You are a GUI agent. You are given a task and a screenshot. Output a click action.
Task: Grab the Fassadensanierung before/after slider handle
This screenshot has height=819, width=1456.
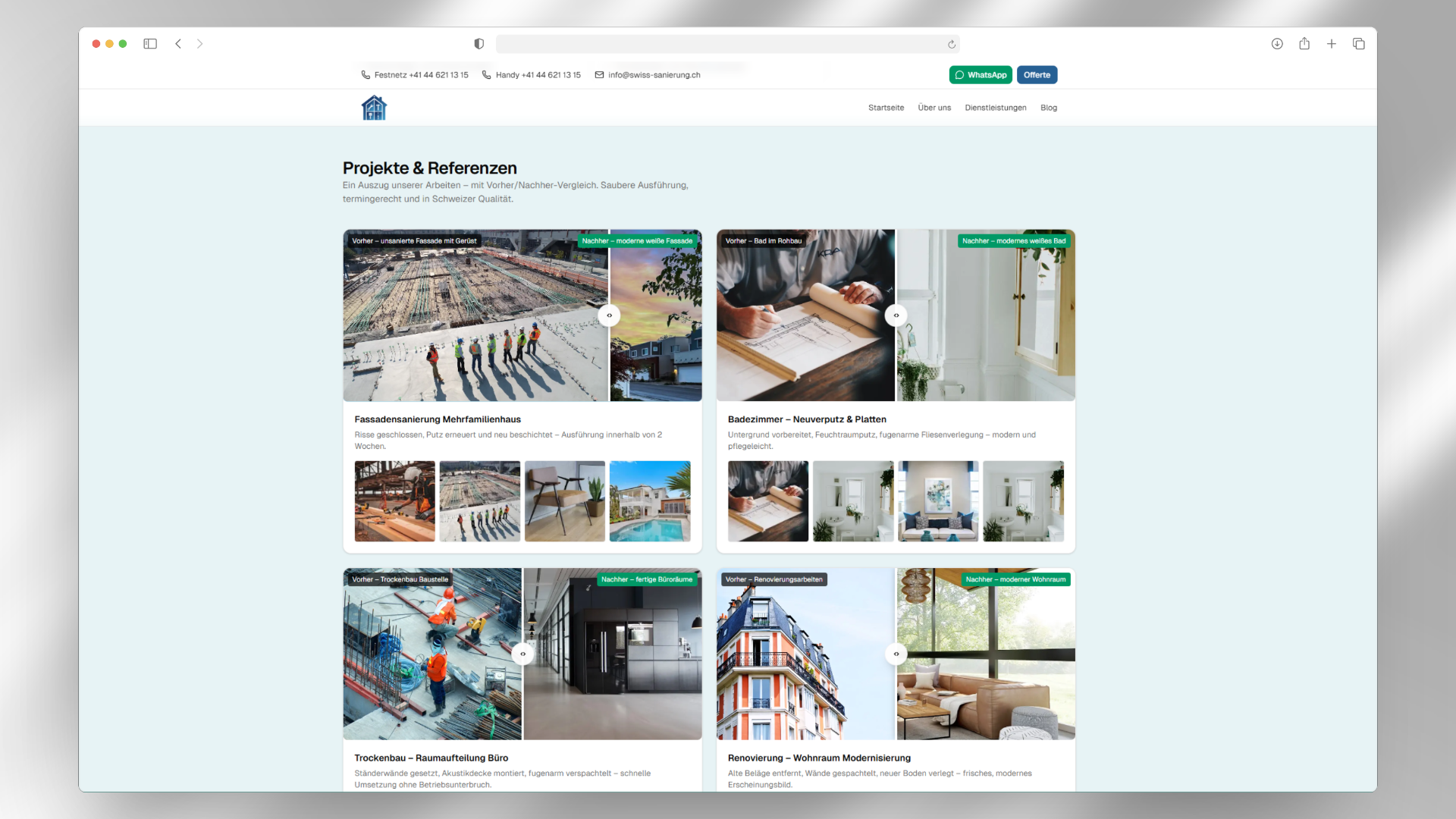click(x=609, y=315)
